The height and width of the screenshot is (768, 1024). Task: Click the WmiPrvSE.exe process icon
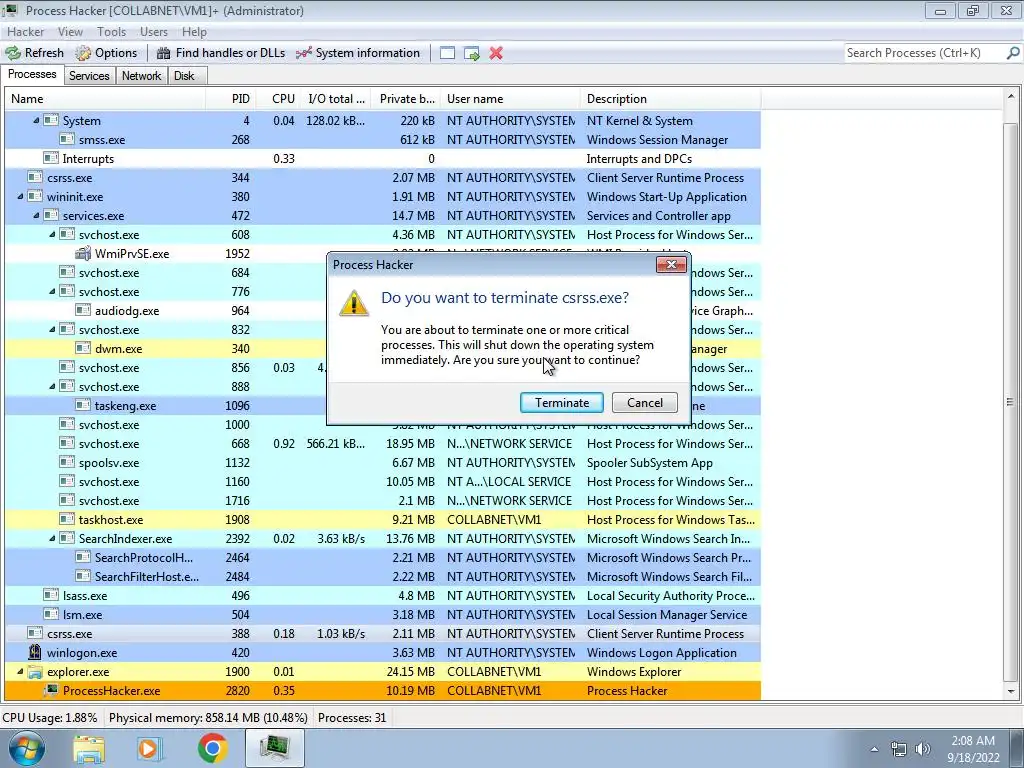pyautogui.click(x=83, y=253)
